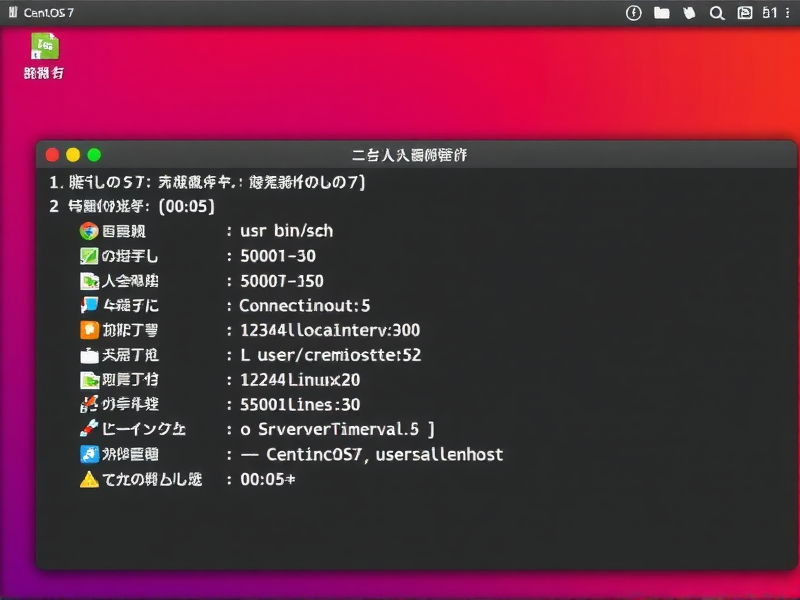Image resolution: width=800 pixels, height=600 pixels.
Task: Click the info circle icon in the menu bar
Action: tap(635, 14)
